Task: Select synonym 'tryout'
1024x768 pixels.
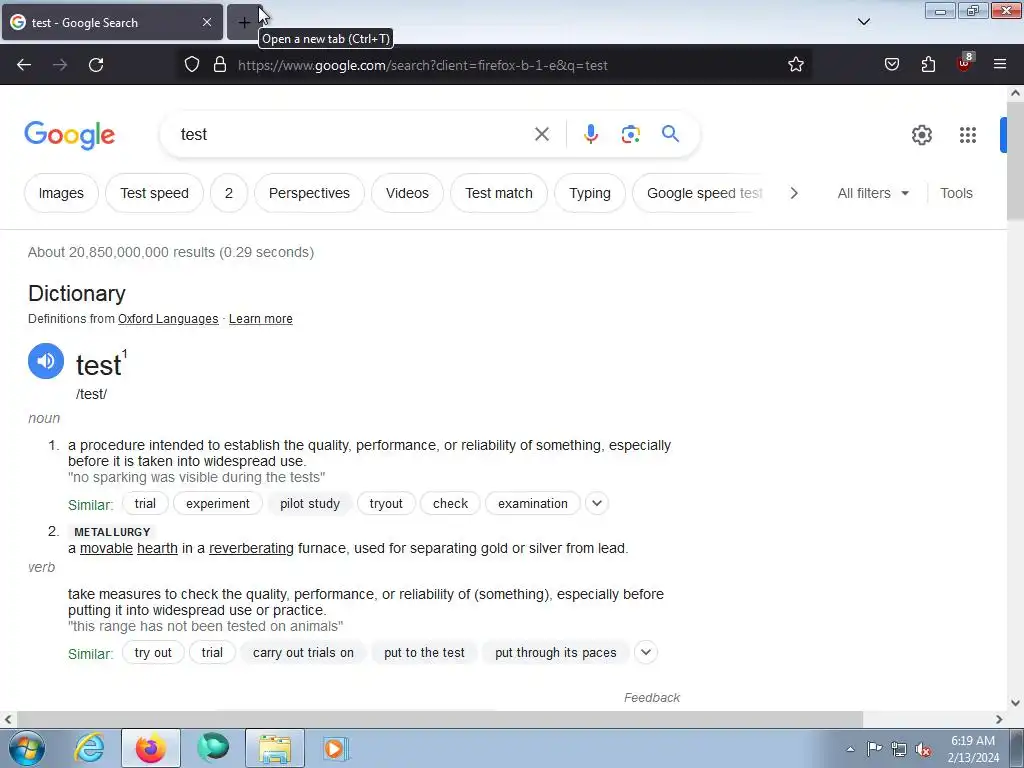Action: click(x=386, y=504)
